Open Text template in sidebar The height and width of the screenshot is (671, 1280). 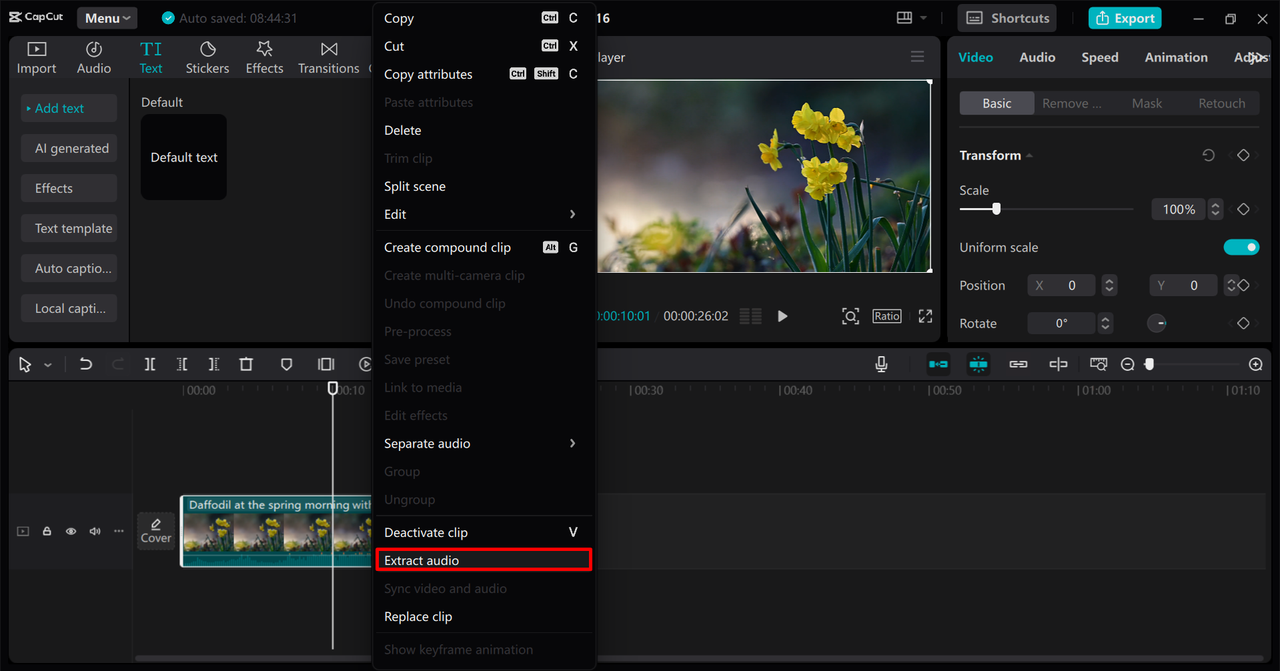click(x=69, y=228)
